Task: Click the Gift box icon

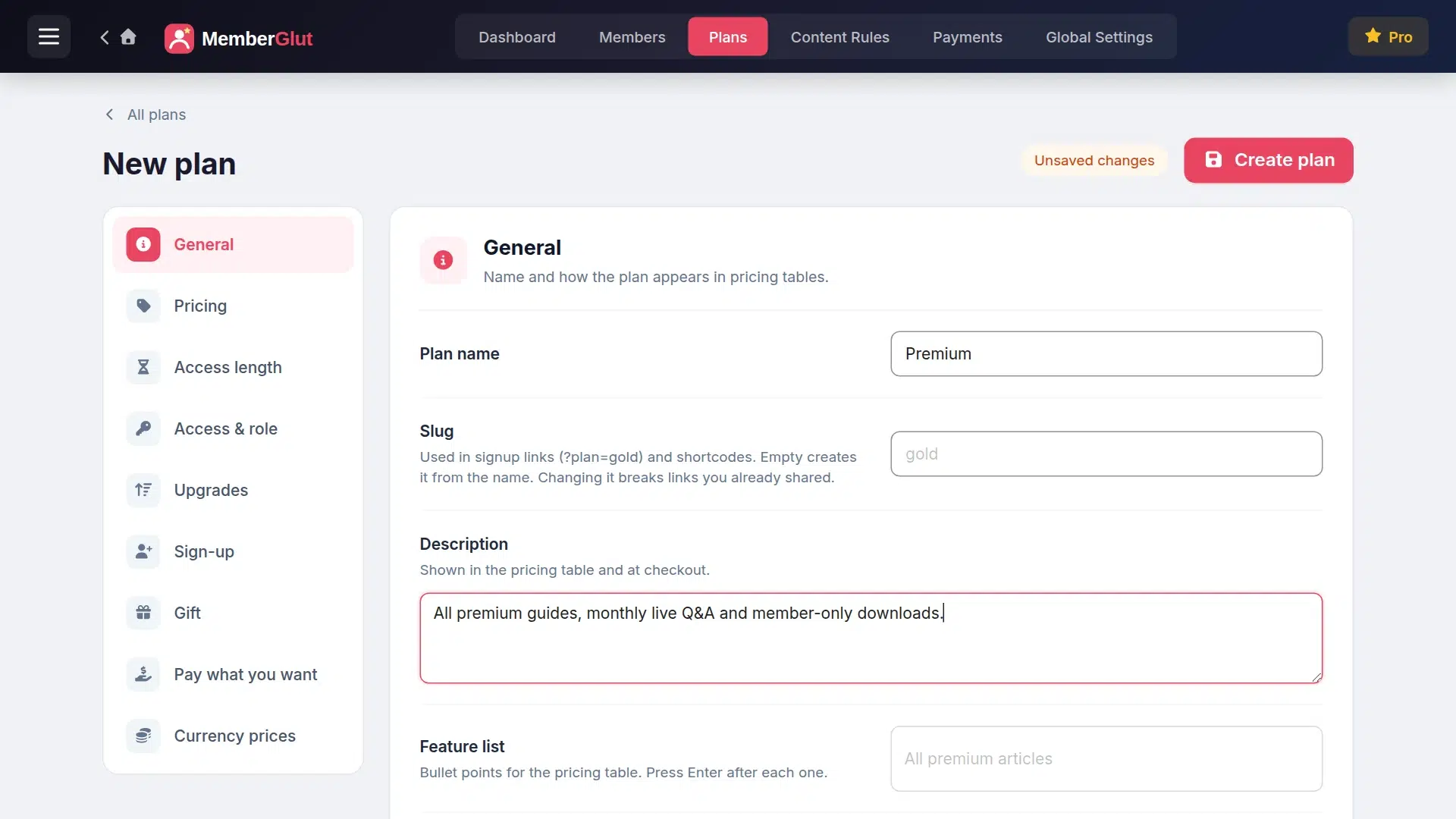Action: coord(143,613)
